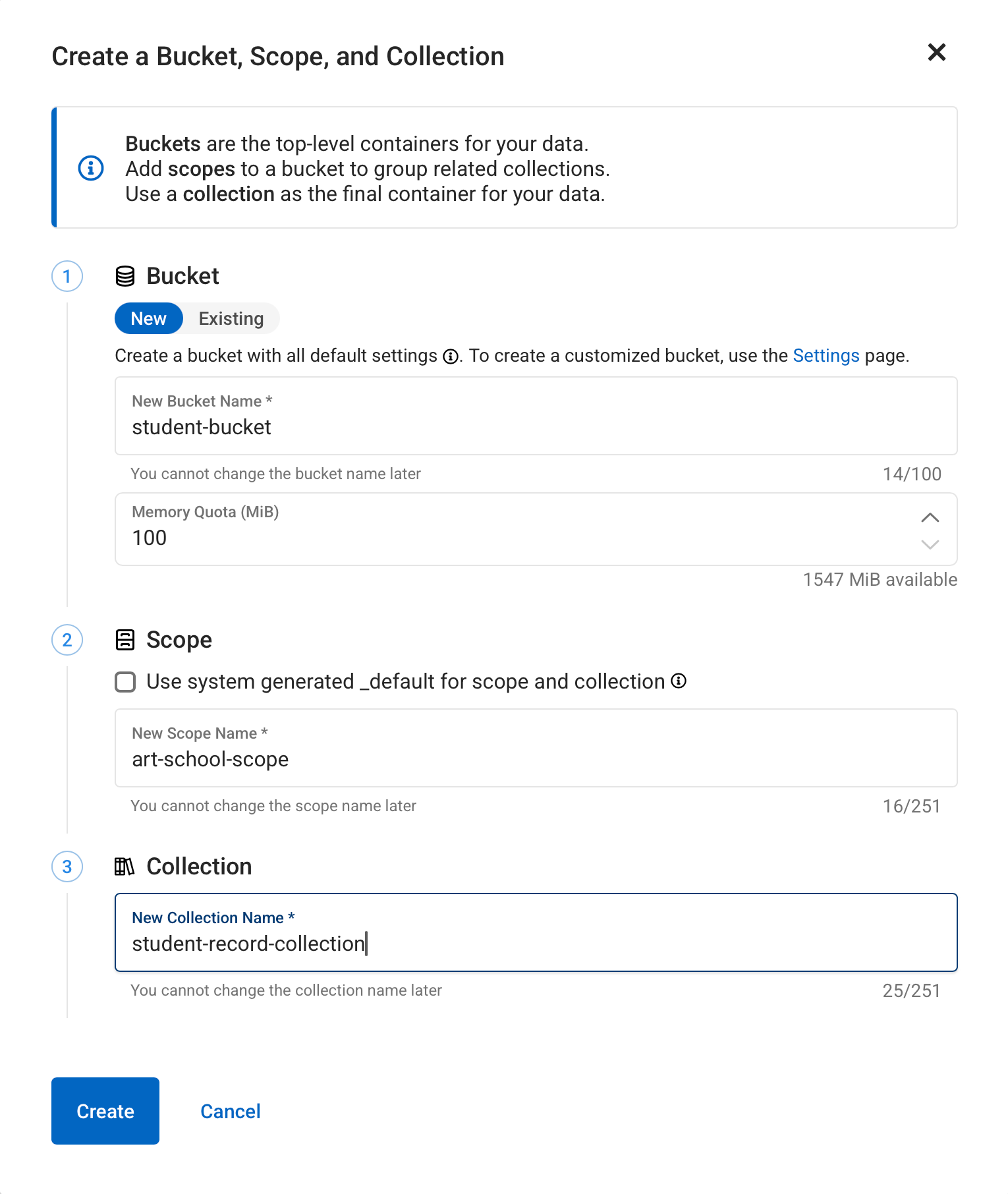Click the blue info icon in the banner
This screenshot has width=1008, height=1194.
[91, 168]
